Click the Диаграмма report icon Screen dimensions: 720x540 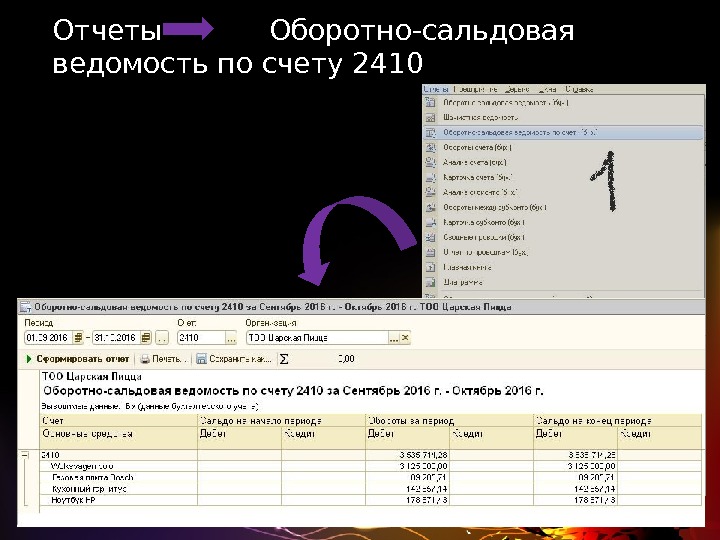pyautogui.click(x=430, y=282)
